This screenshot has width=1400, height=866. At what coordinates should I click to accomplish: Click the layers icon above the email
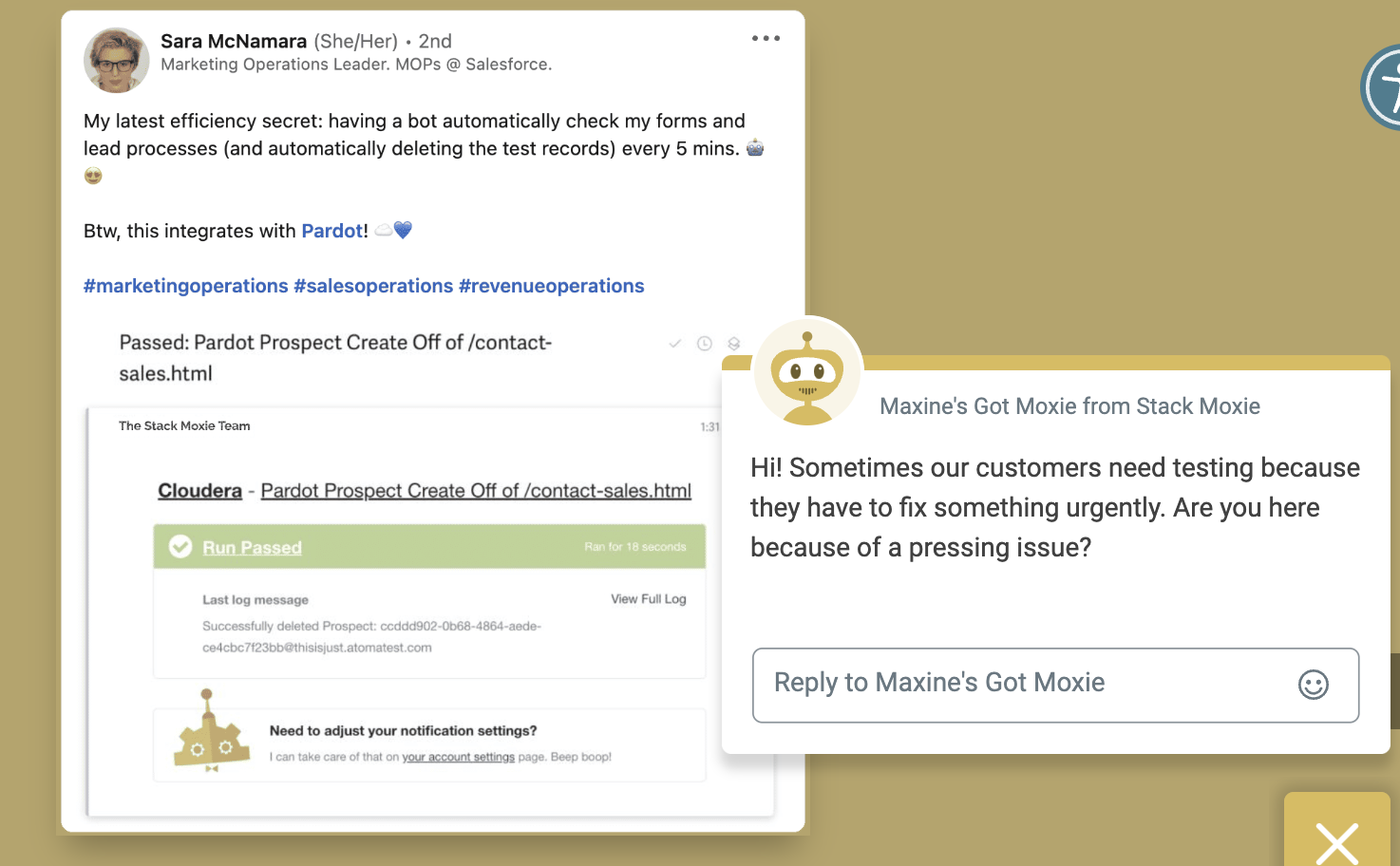[x=733, y=343]
